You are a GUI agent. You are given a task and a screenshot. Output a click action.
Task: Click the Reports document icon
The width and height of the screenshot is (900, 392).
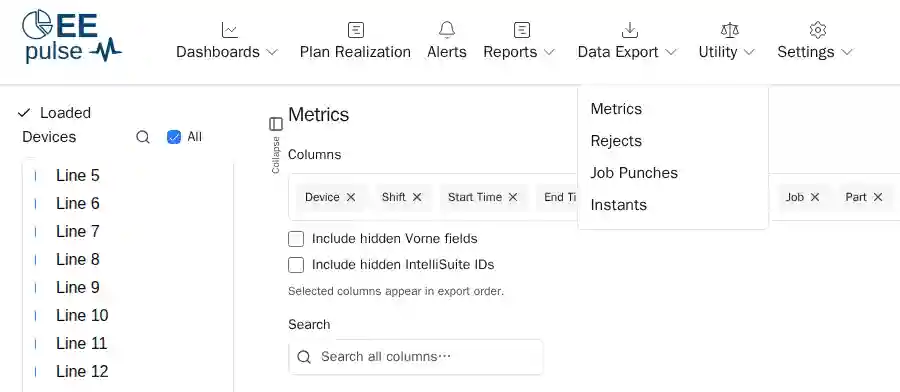coord(521,30)
